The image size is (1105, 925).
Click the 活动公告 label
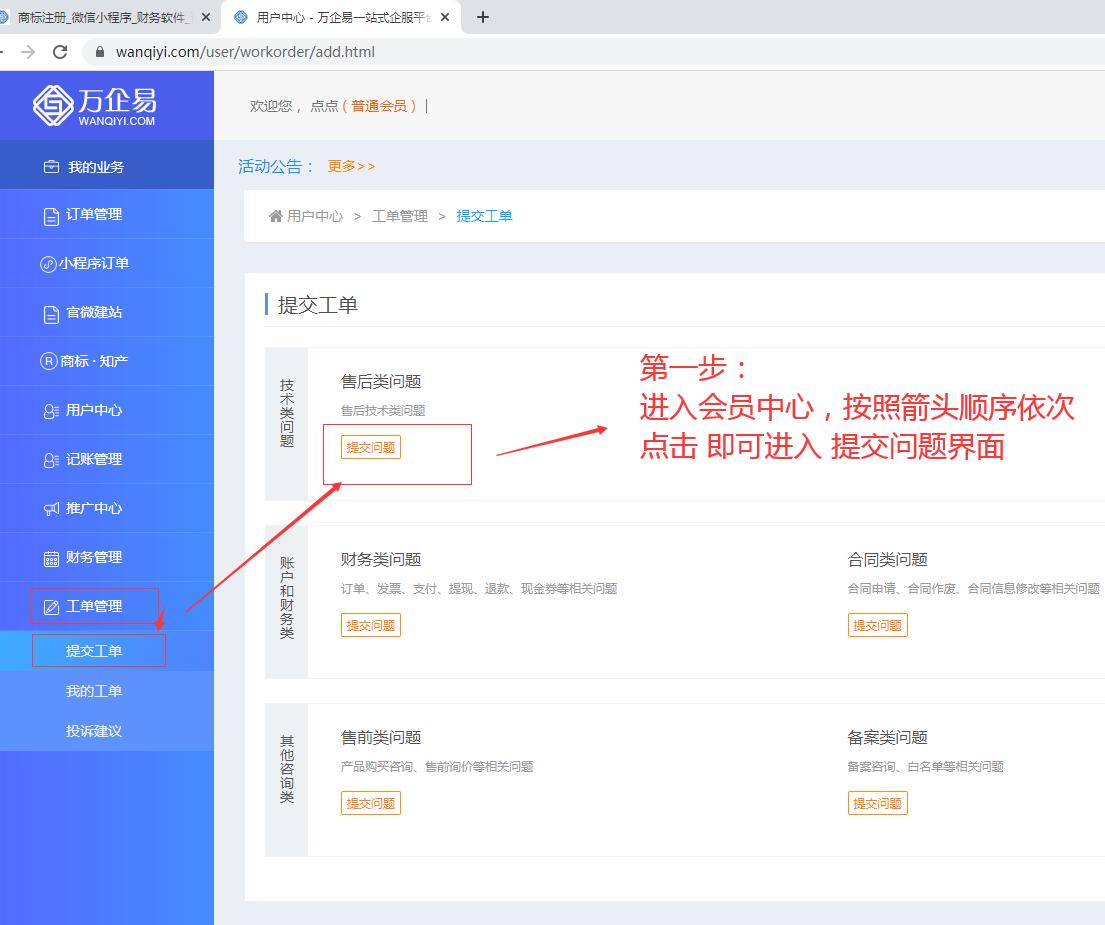(276, 166)
